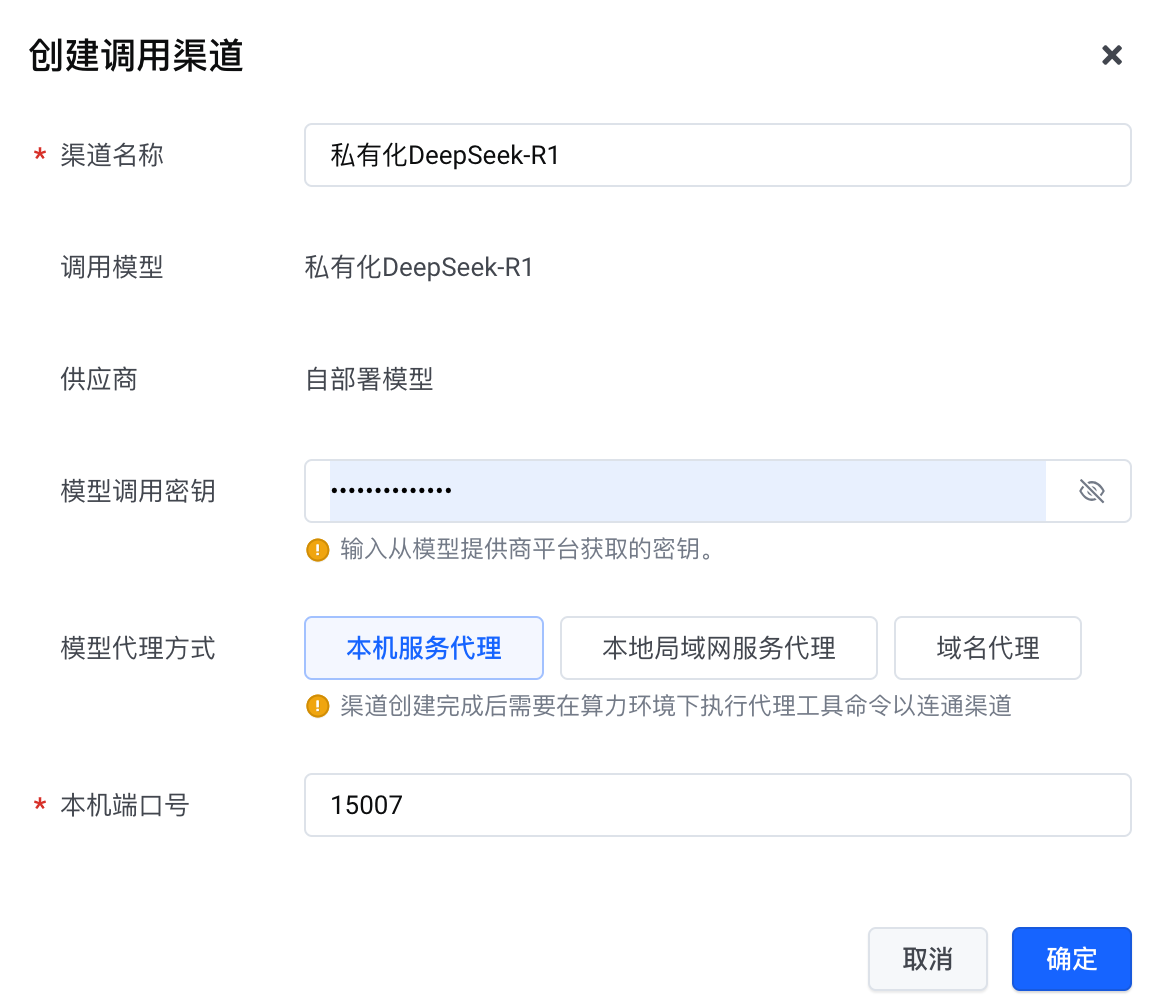This screenshot has height=1008, width=1150.
Task: Confirm with the blue 确定 button
Action: [x=1071, y=959]
